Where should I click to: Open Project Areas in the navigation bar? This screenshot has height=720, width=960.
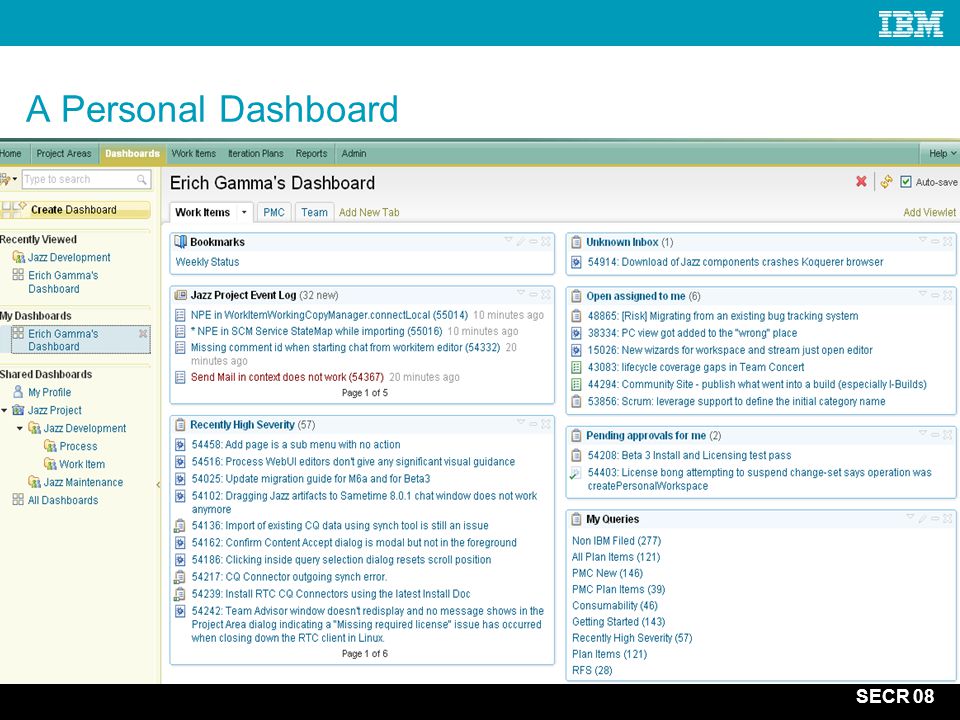tap(64, 154)
